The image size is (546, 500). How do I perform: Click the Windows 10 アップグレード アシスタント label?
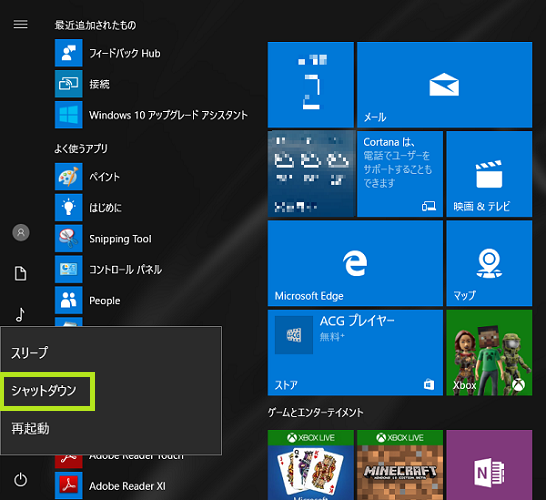click(168, 115)
